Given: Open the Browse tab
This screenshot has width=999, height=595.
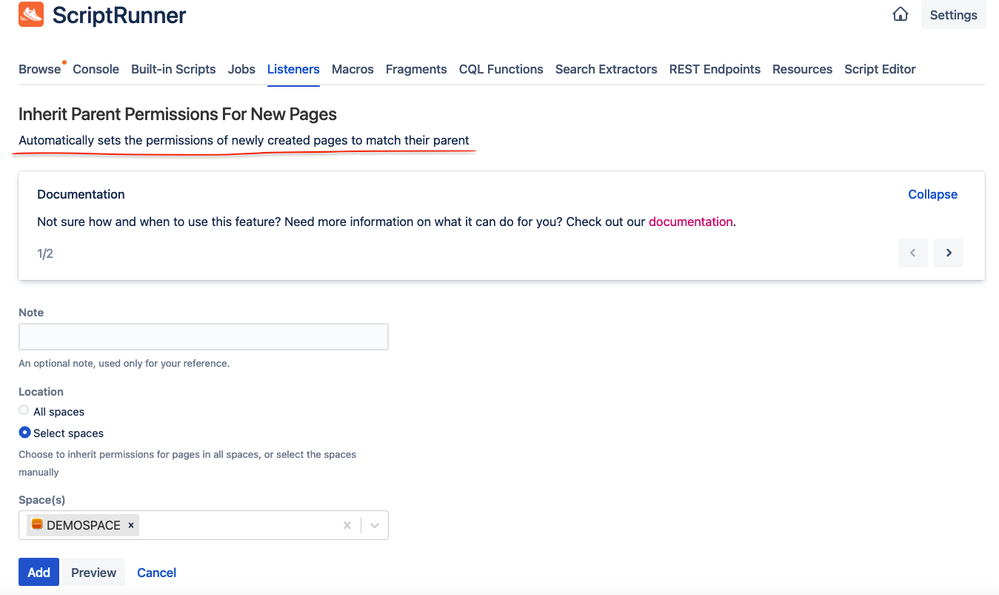Looking at the screenshot, I should point(40,69).
